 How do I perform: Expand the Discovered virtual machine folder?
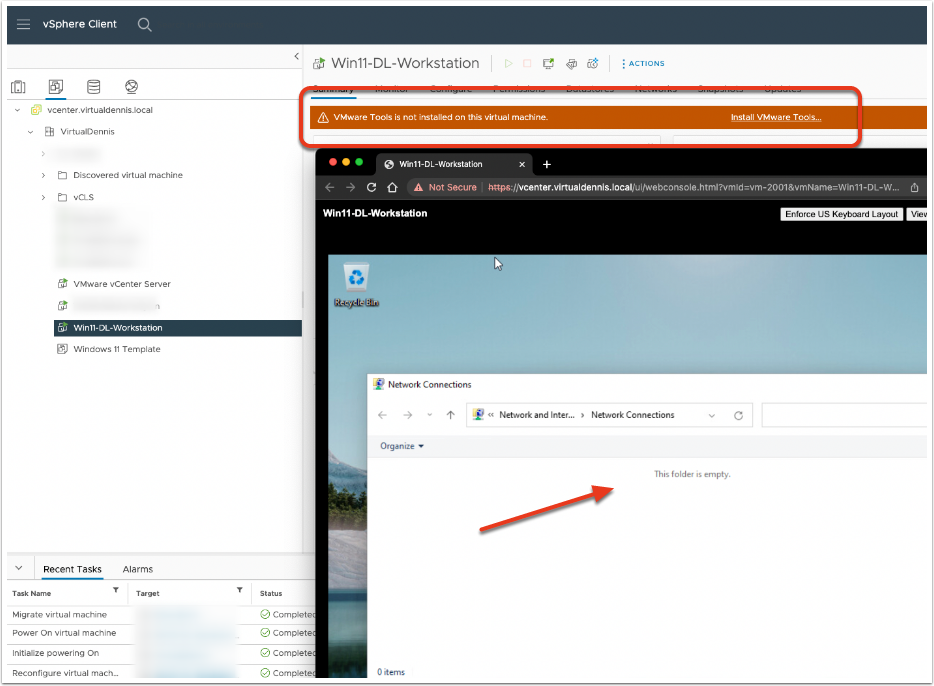43,175
